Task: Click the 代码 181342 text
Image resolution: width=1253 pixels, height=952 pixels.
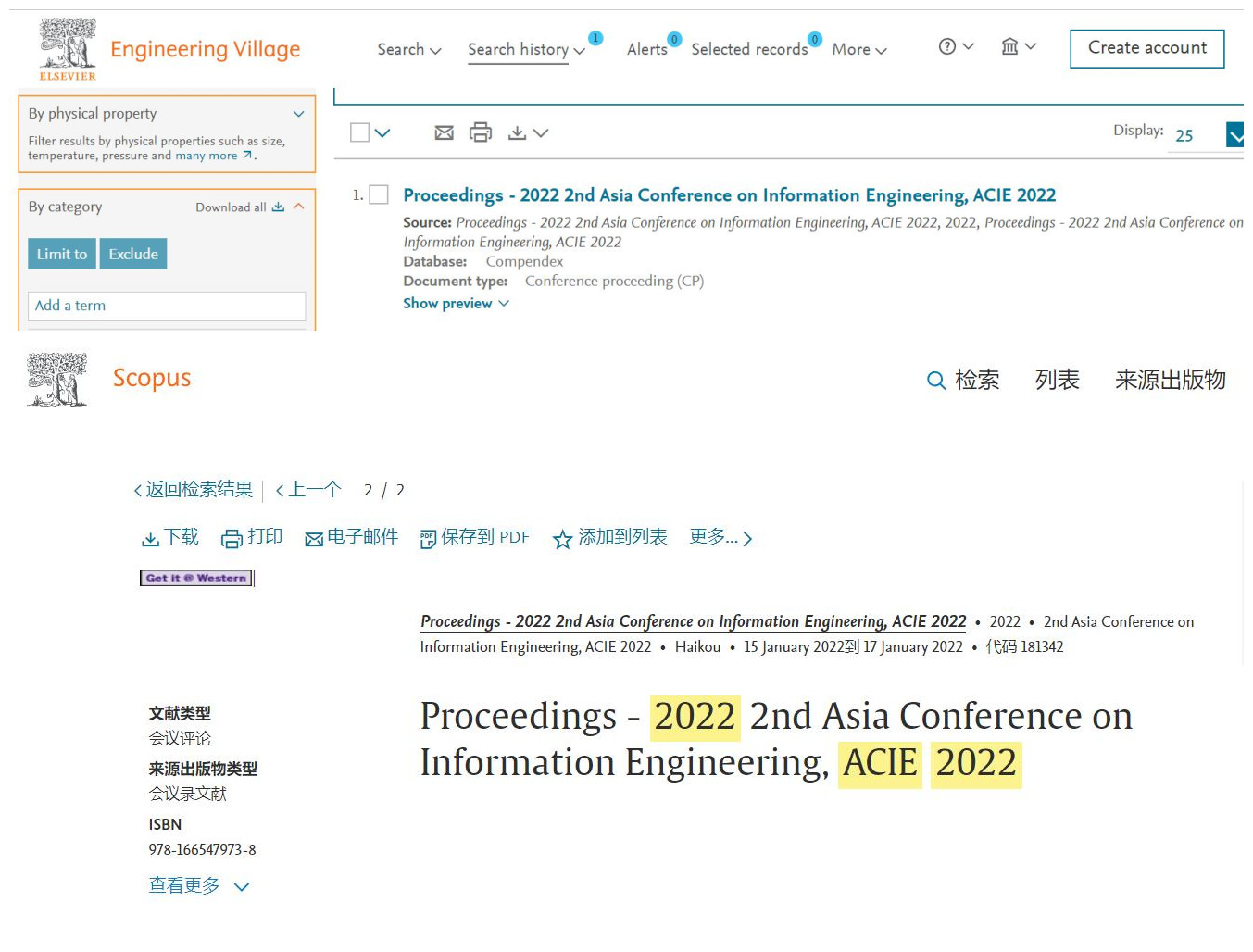Action: tap(1024, 646)
